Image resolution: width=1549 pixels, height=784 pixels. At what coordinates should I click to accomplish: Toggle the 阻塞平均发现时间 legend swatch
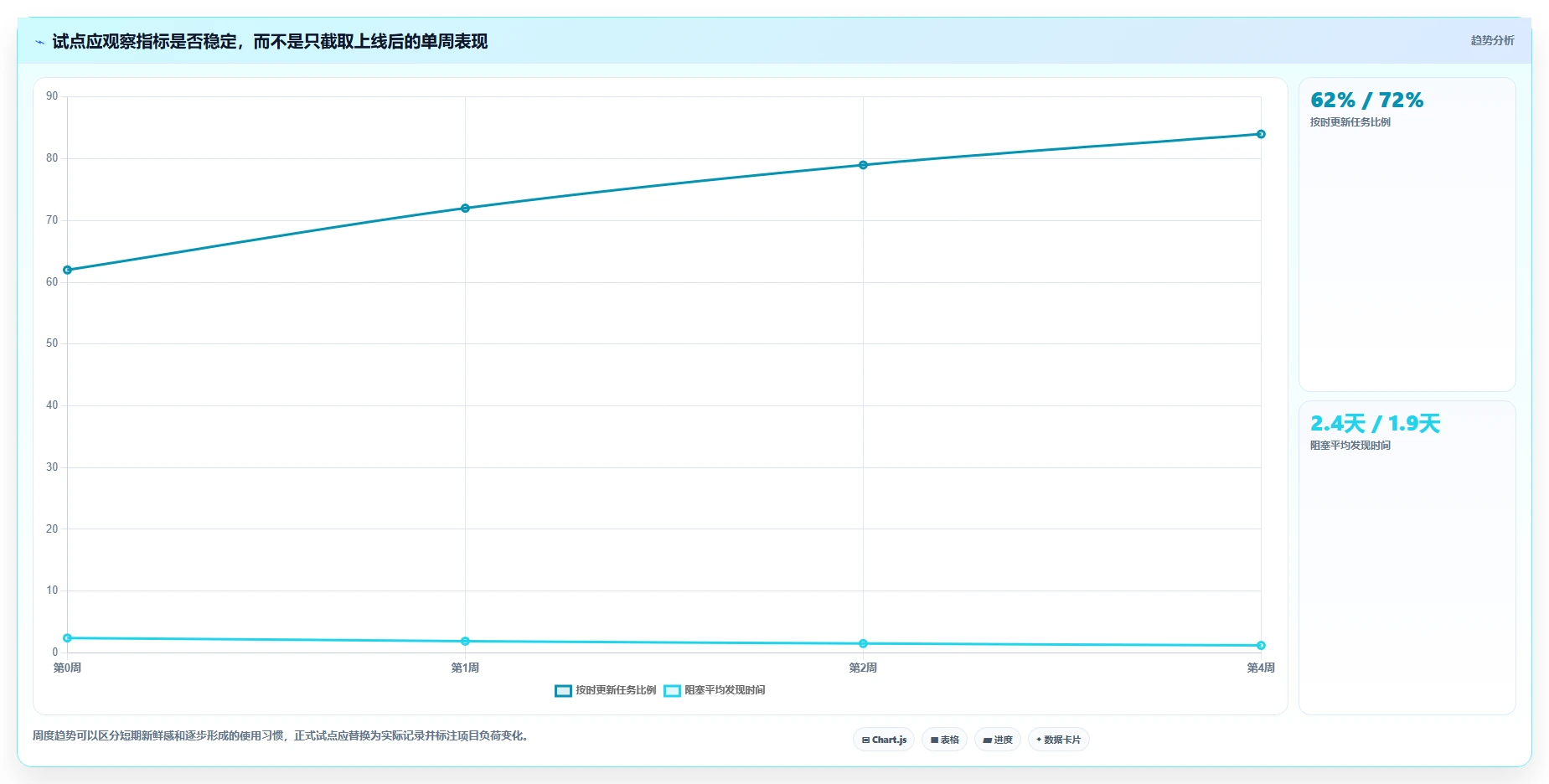point(672,691)
